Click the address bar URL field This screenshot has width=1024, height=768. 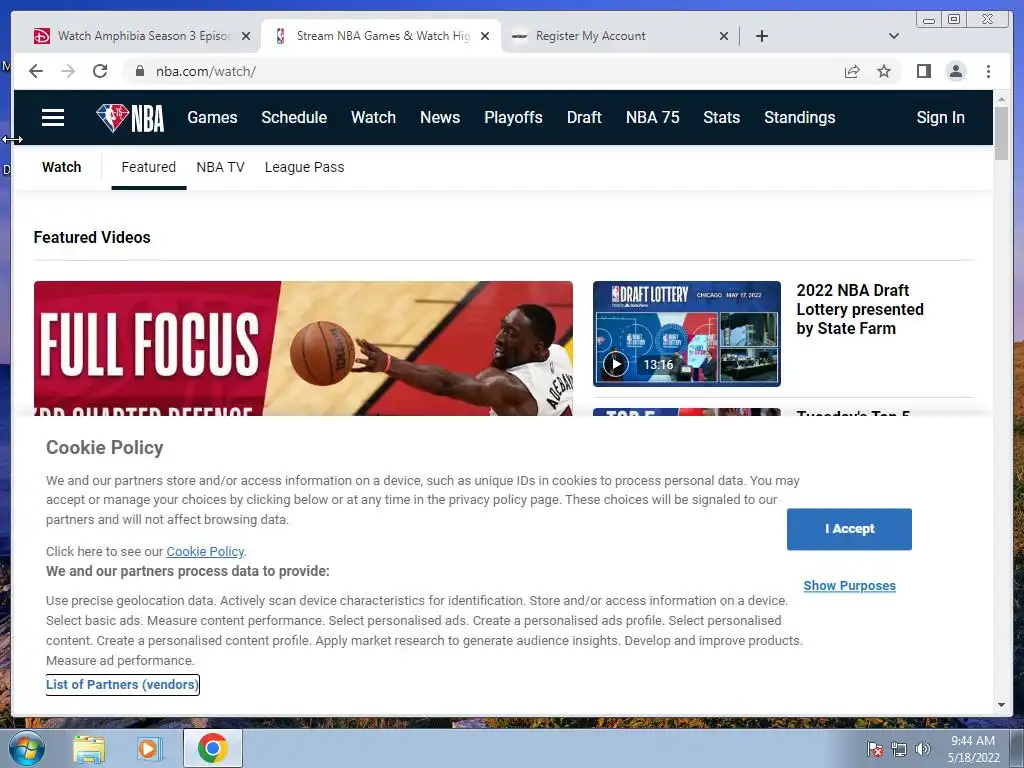(x=483, y=71)
